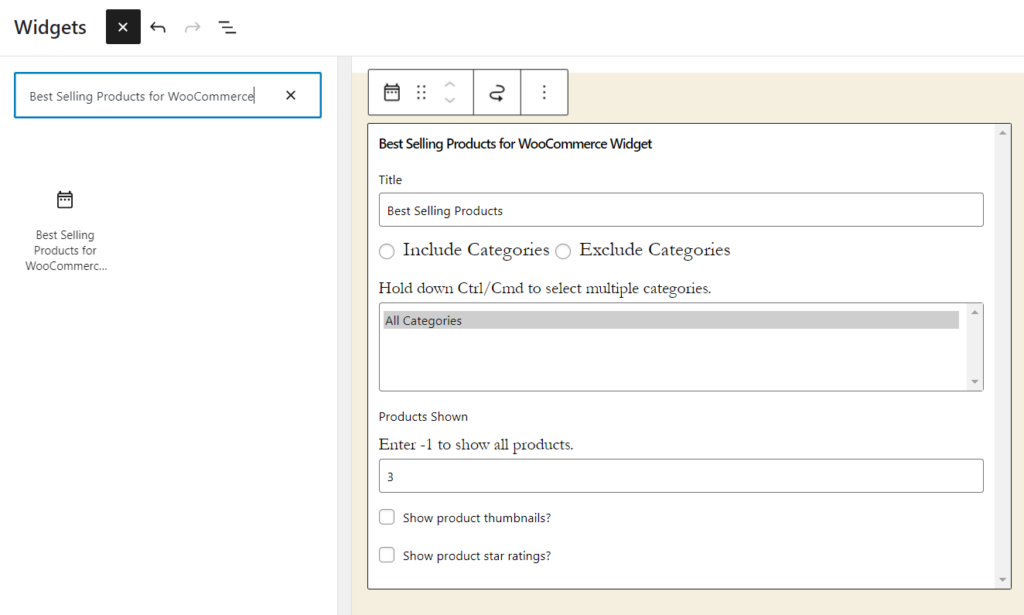Click the 'Enter -1 to show all products' text

[x=476, y=445]
